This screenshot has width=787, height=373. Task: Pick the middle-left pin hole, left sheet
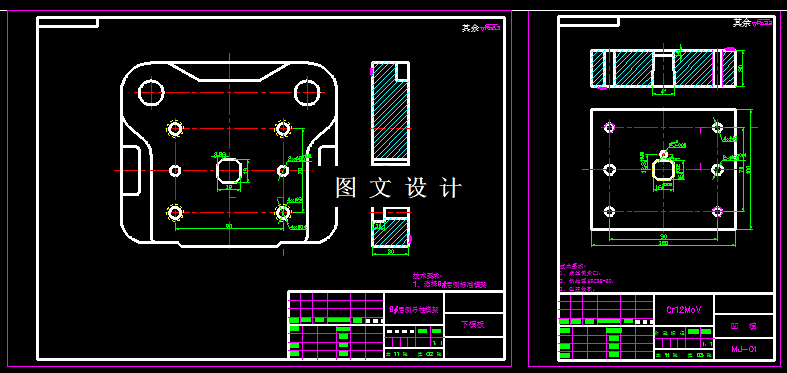coord(175,171)
